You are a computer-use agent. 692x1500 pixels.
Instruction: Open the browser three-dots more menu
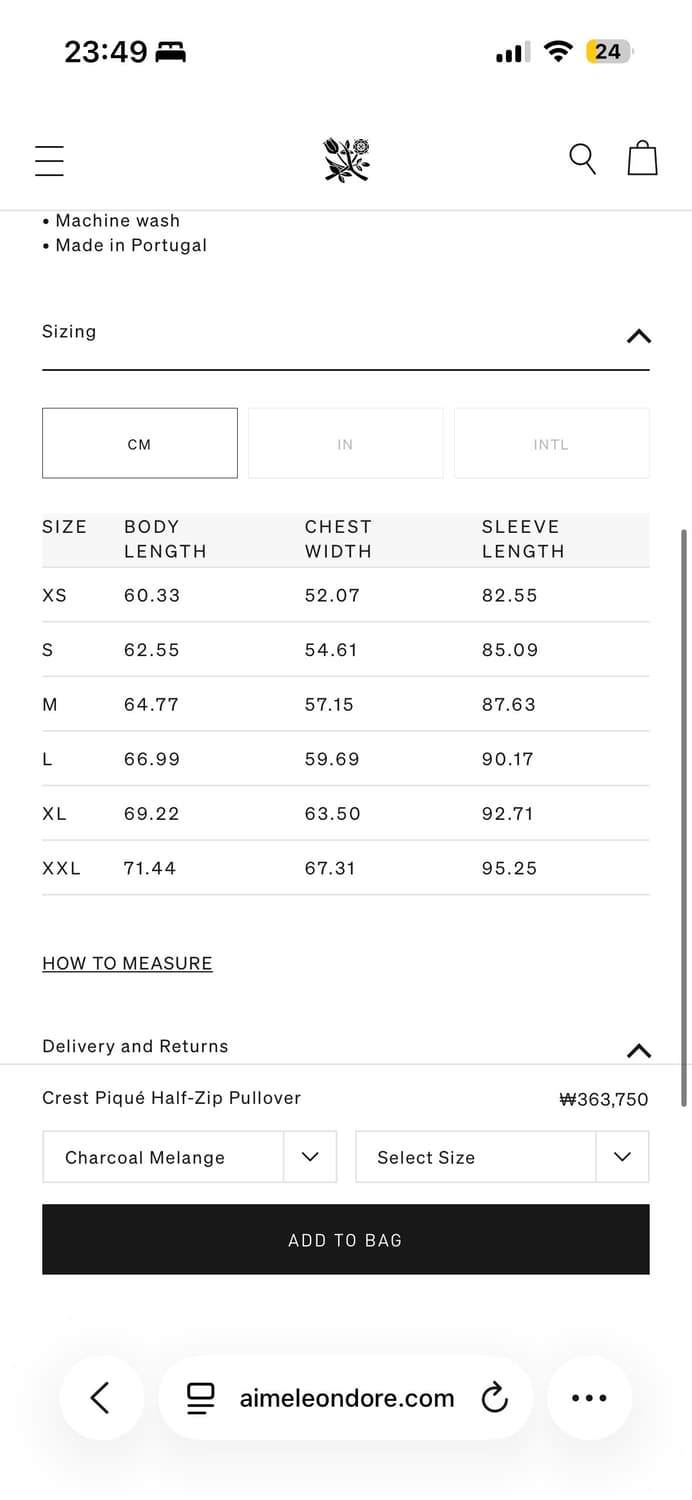tap(589, 1398)
